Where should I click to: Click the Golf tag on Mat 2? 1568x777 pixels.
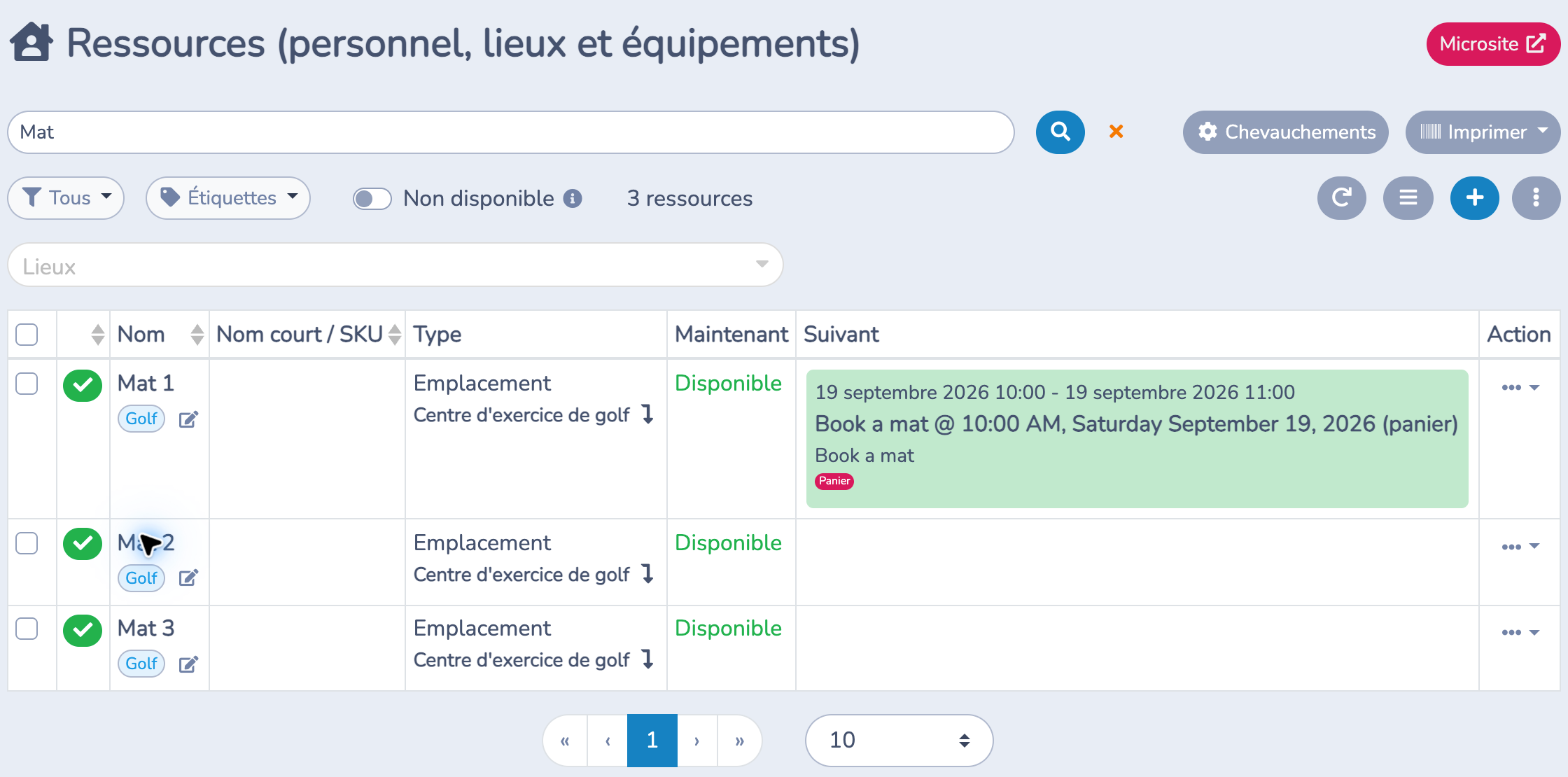141,578
